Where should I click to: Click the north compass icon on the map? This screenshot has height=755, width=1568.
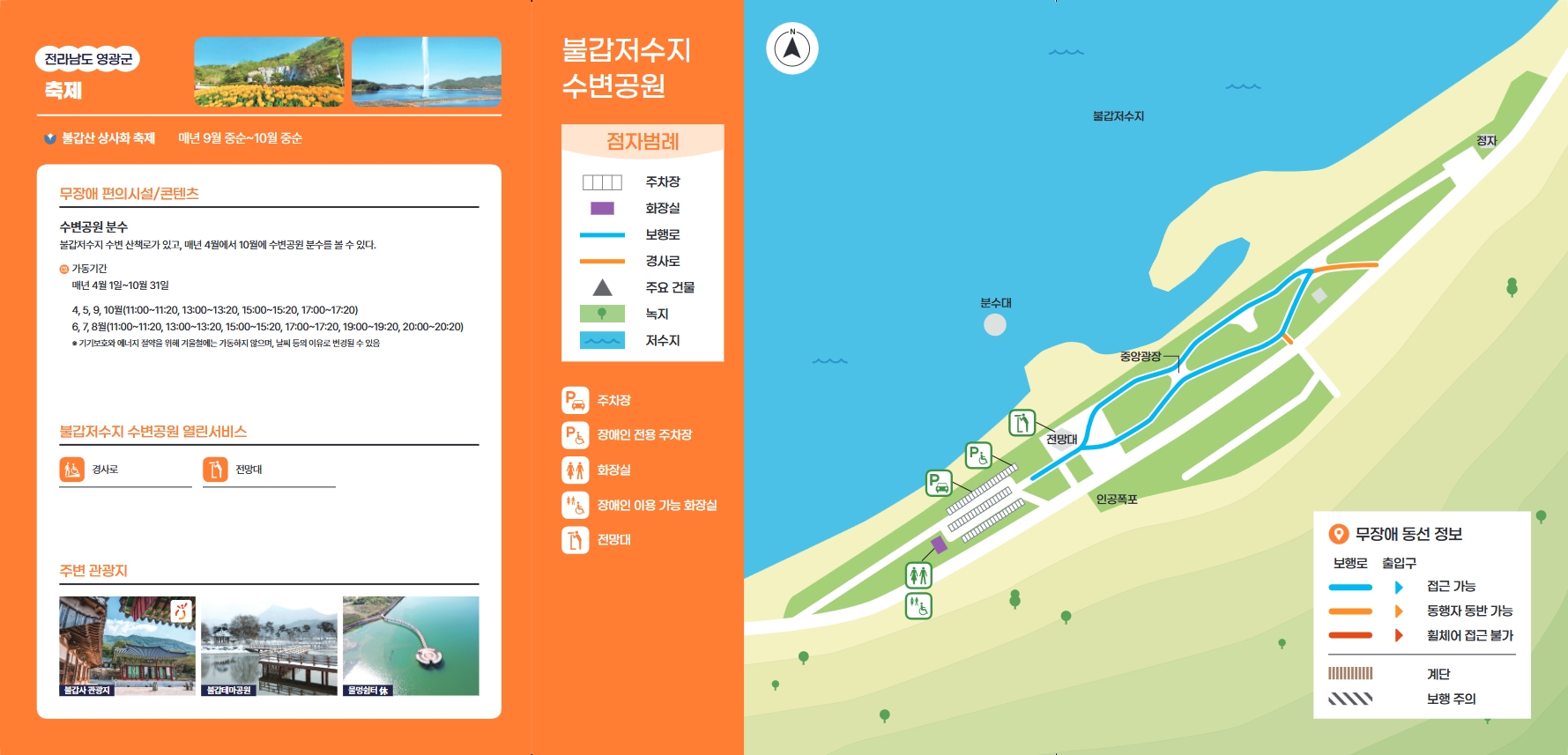coord(791,48)
